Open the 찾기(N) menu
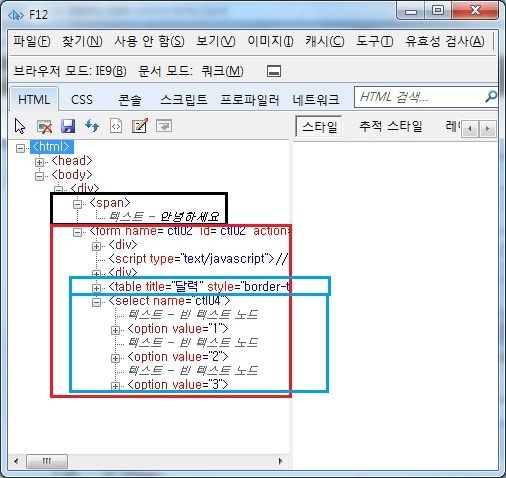Viewport: 506px width, 478px height. click(82, 41)
